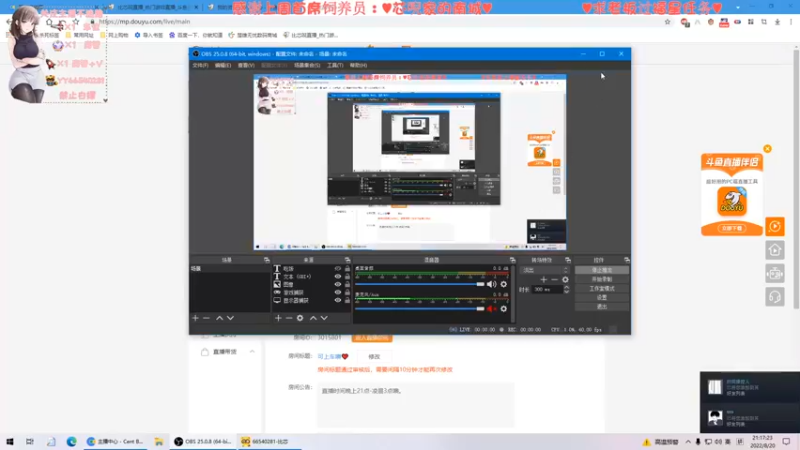This screenshot has height=450, width=800.
Task: Open the transition properties gear
Action: coord(565,280)
